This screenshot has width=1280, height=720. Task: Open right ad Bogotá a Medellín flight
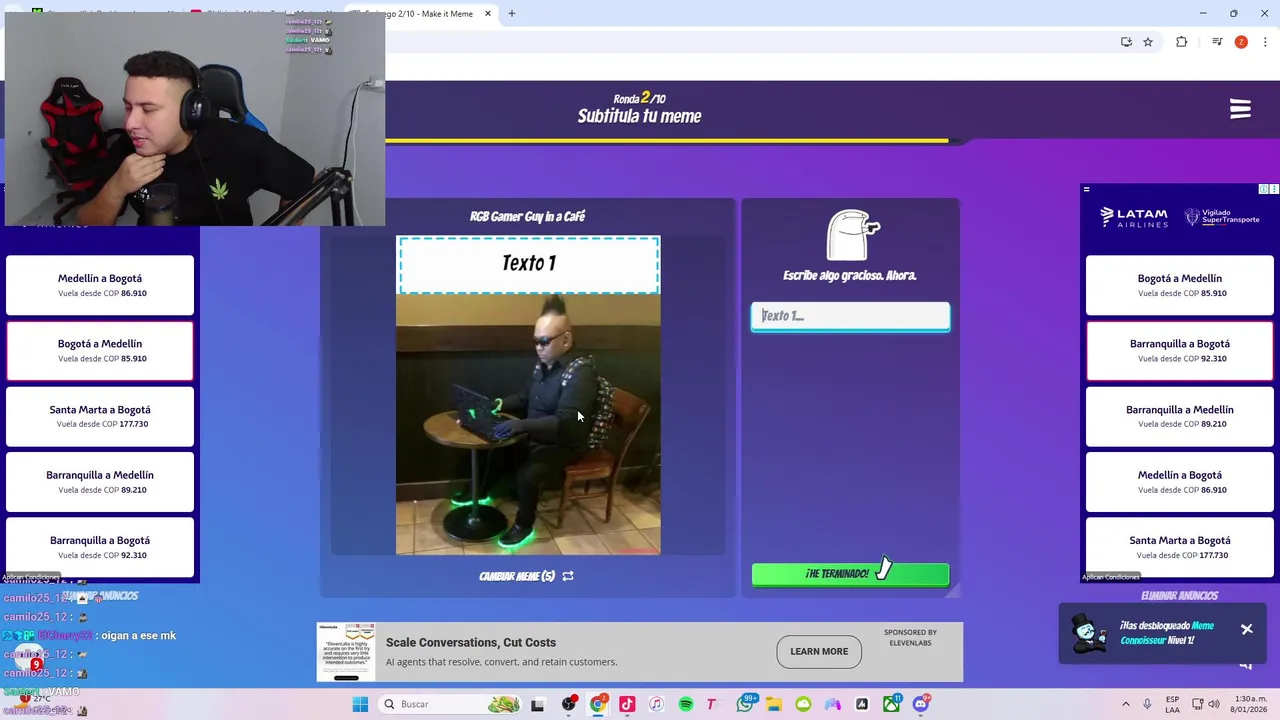(x=1180, y=285)
